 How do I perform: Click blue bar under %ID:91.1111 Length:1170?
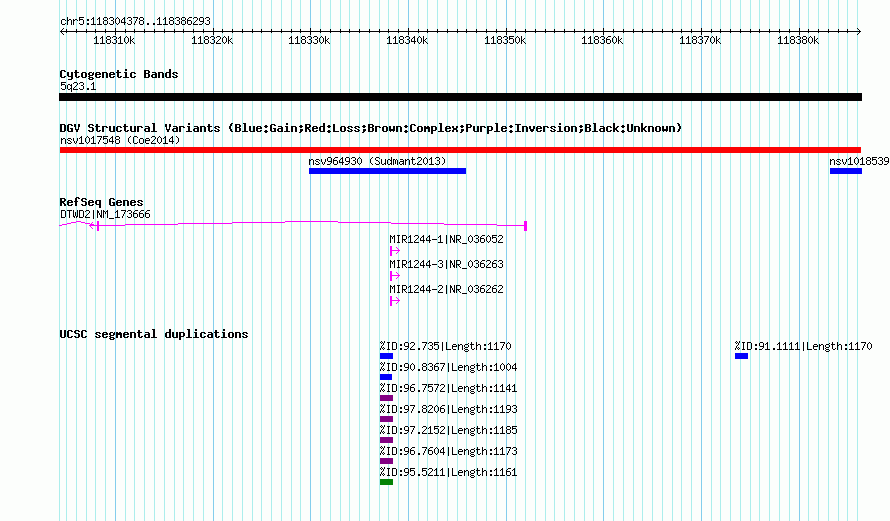pyautogui.click(x=741, y=356)
